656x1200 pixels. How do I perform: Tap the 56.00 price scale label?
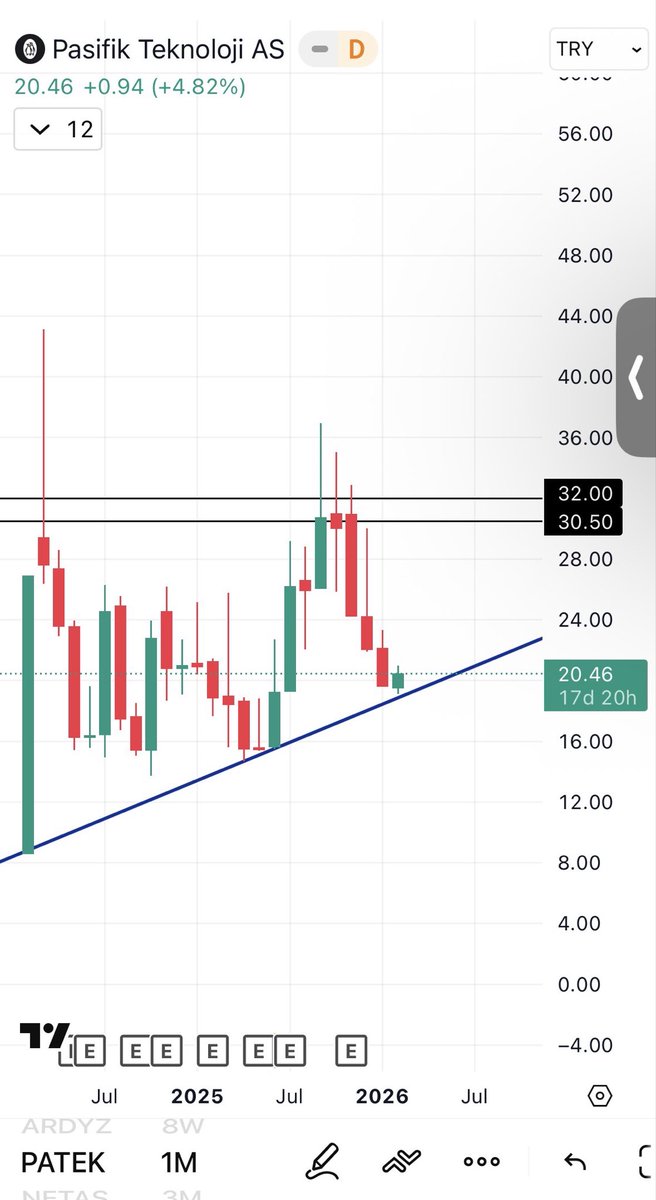pos(585,134)
